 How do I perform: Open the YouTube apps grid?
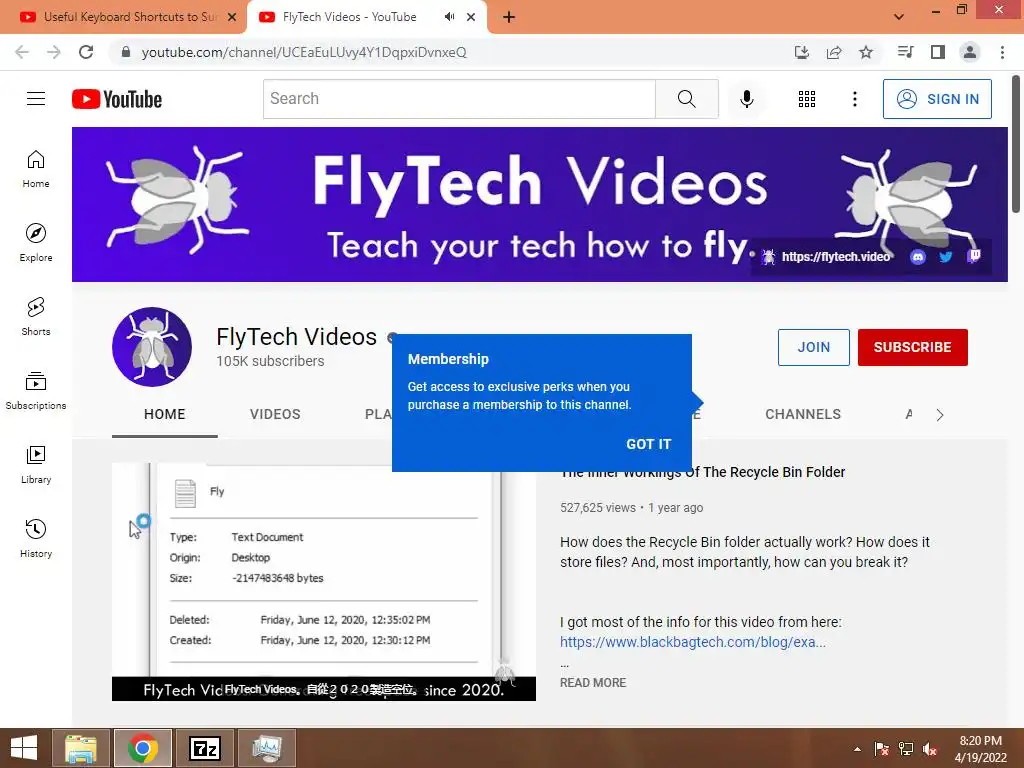[x=807, y=99]
